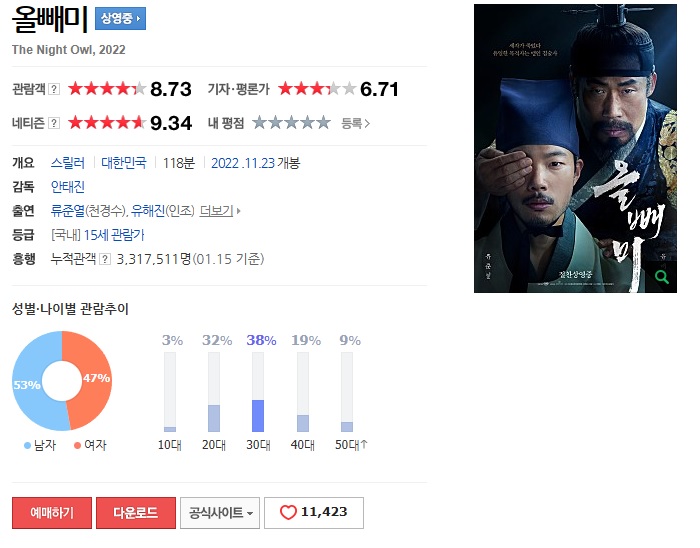Open the 스릴러 genre link
This screenshot has width=700, height=548.
(67, 163)
